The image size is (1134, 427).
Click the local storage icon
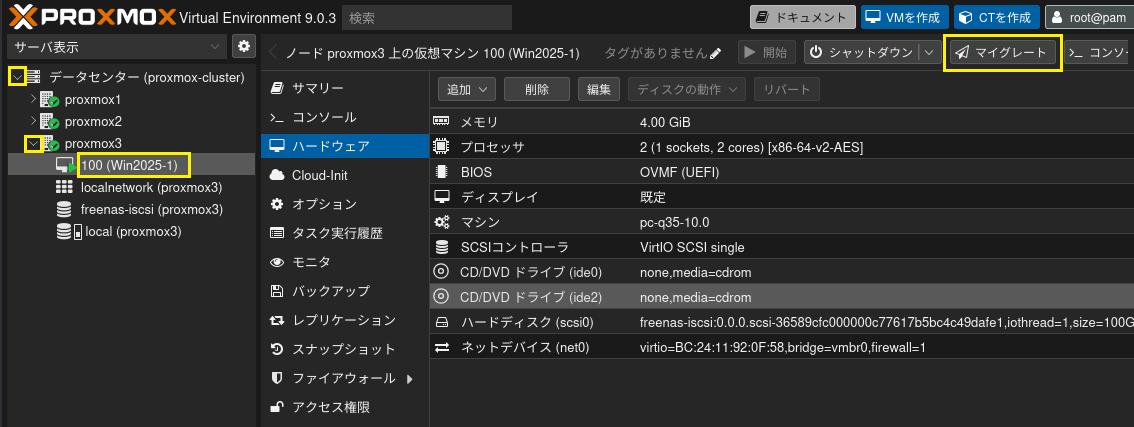coord(69,232)
